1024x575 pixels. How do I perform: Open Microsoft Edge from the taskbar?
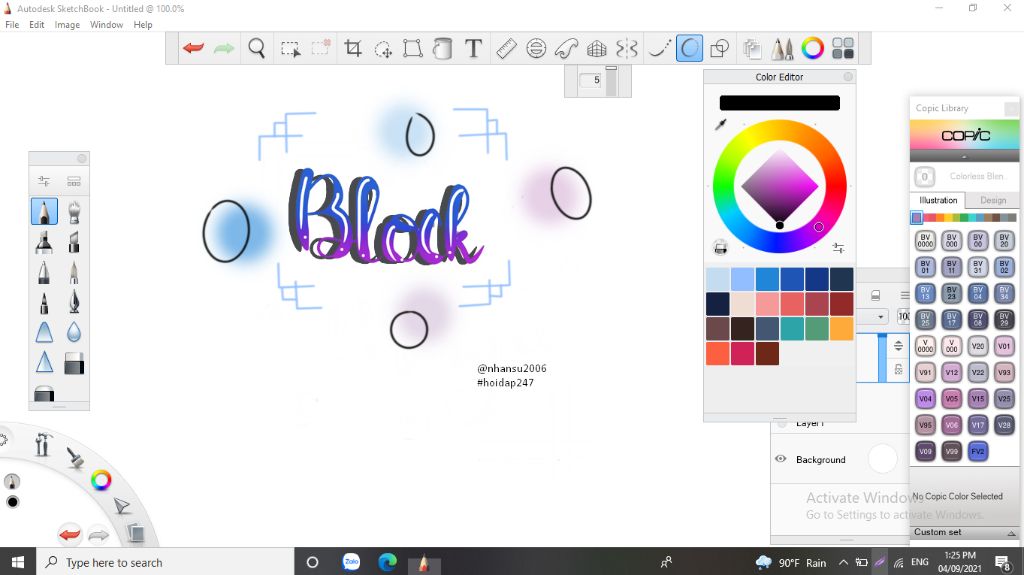[387, 562]
